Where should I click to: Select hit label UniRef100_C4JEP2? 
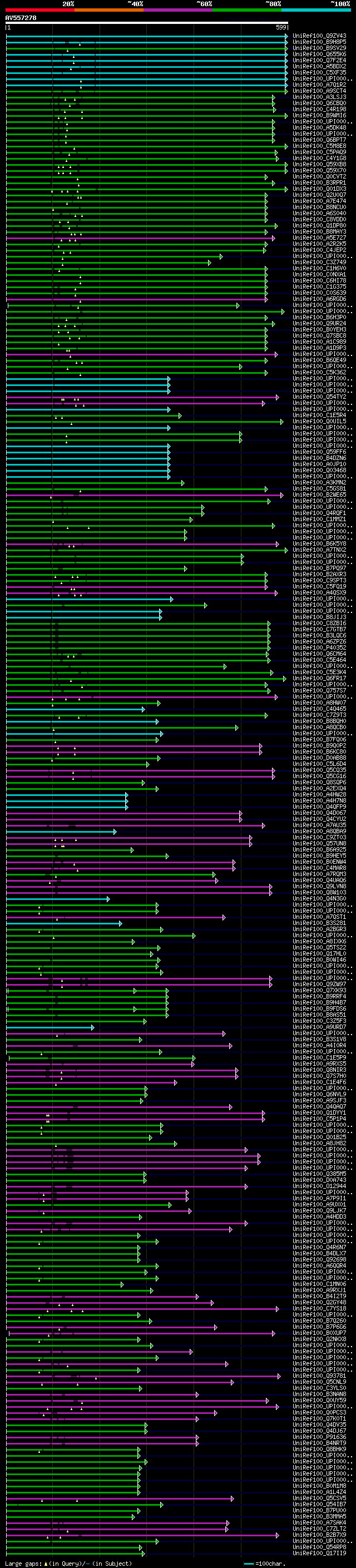tap(319, 250)
